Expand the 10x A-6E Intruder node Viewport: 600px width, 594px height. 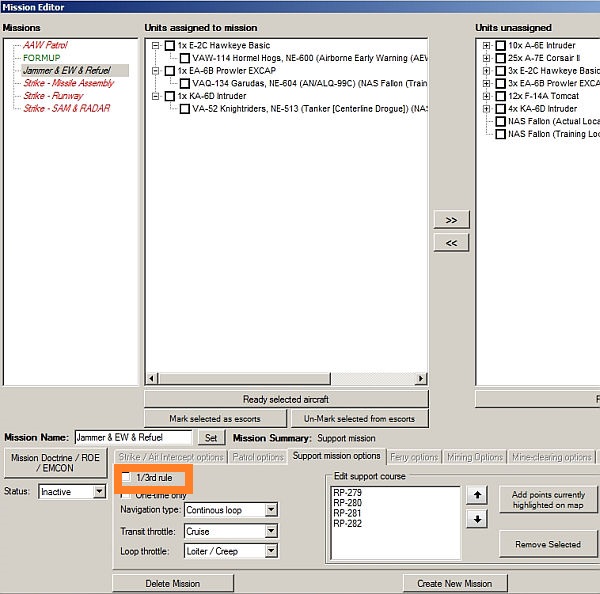pos(486,46)
